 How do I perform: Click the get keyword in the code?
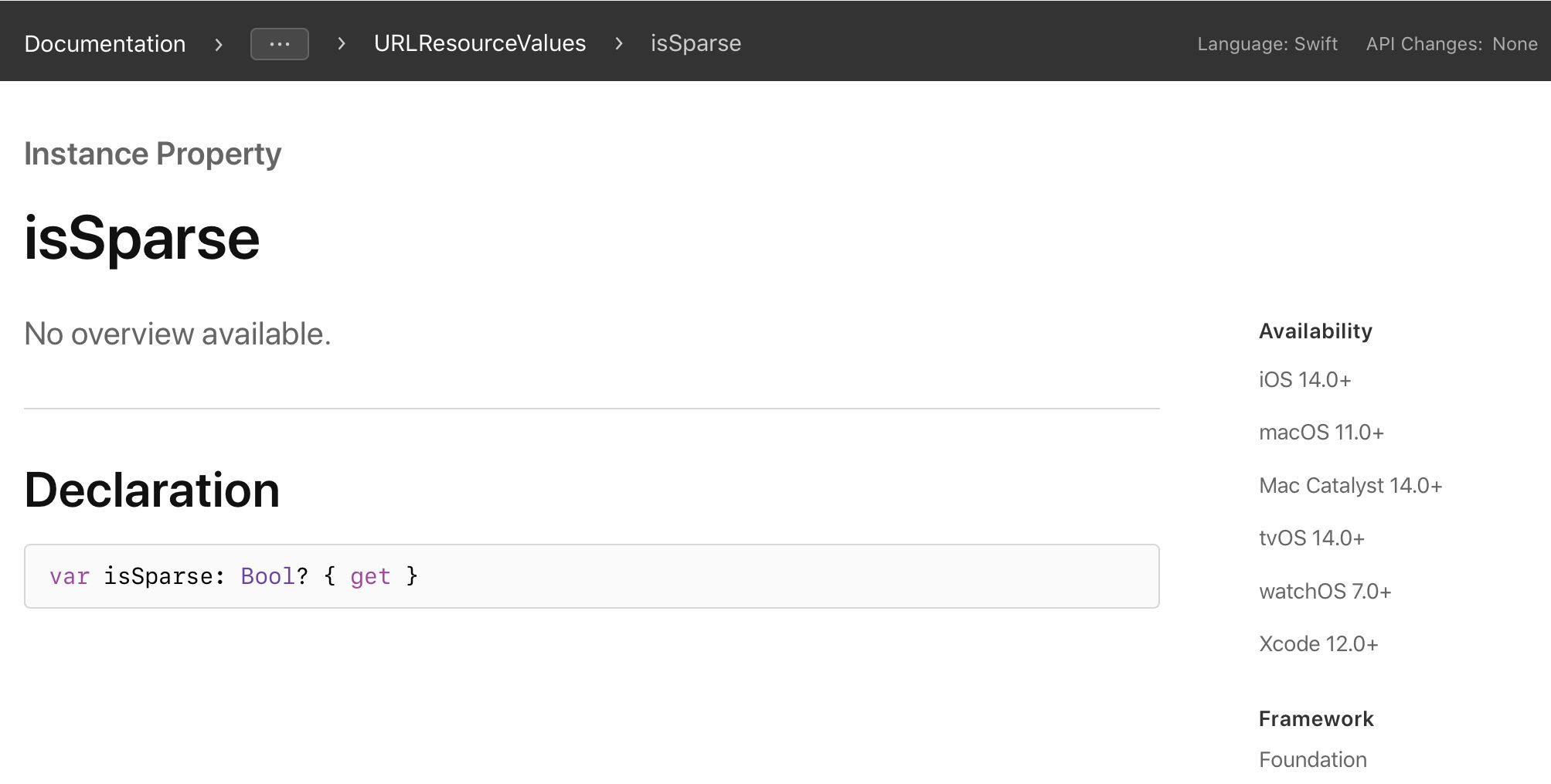[370, 576]
